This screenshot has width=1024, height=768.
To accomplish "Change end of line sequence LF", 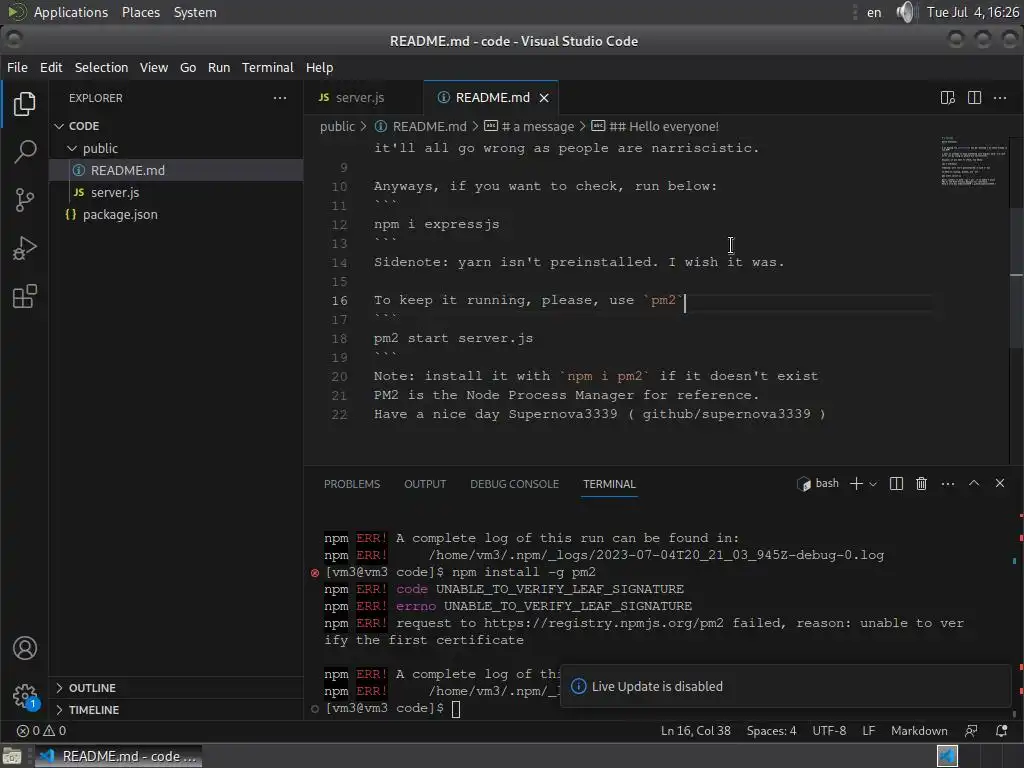I will (869, 731).
